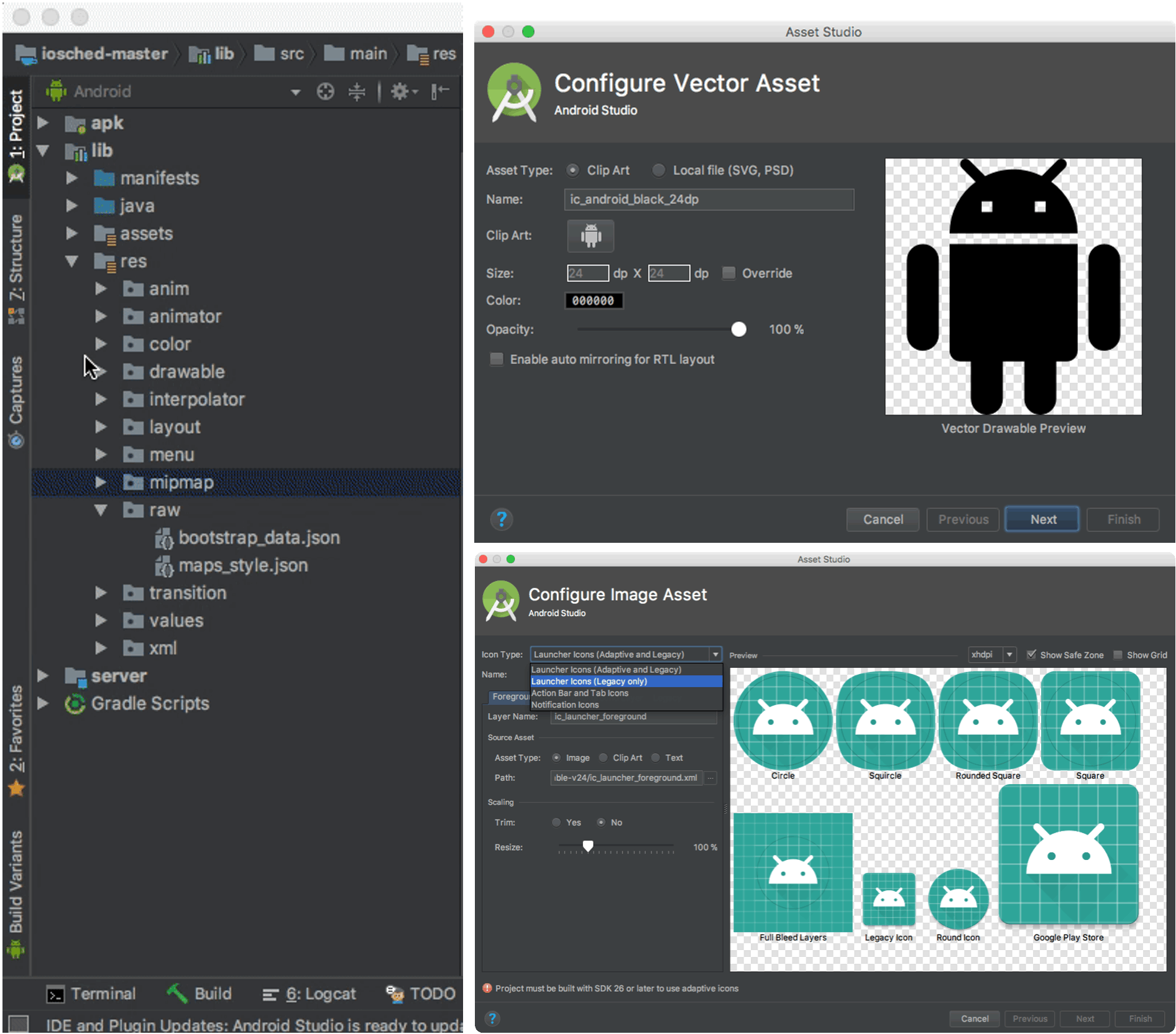Select Yes for Trim option
This screenshot has width=1176, height=1034.
(556, 822)
